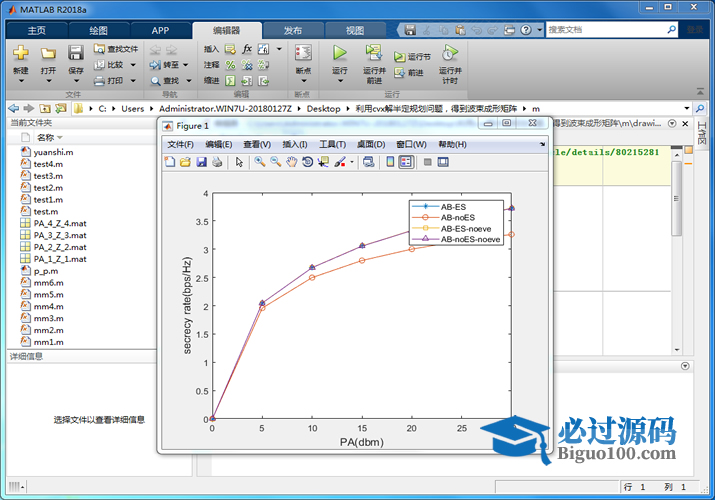
Task: Click the Go To (转至) arrow icon
Action: tap(155, 65)
